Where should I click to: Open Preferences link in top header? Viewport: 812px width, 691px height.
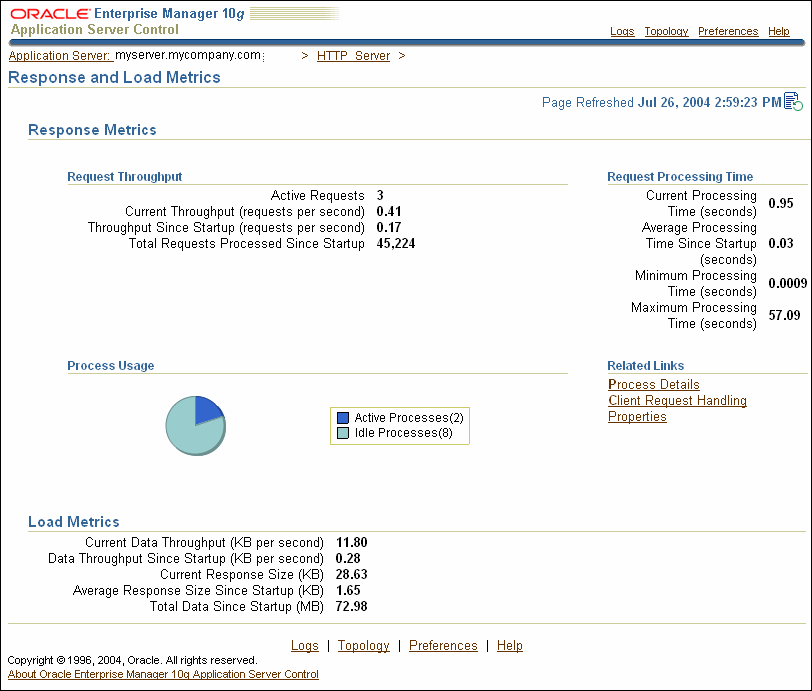pyautogui.click(x=728, y=32)
